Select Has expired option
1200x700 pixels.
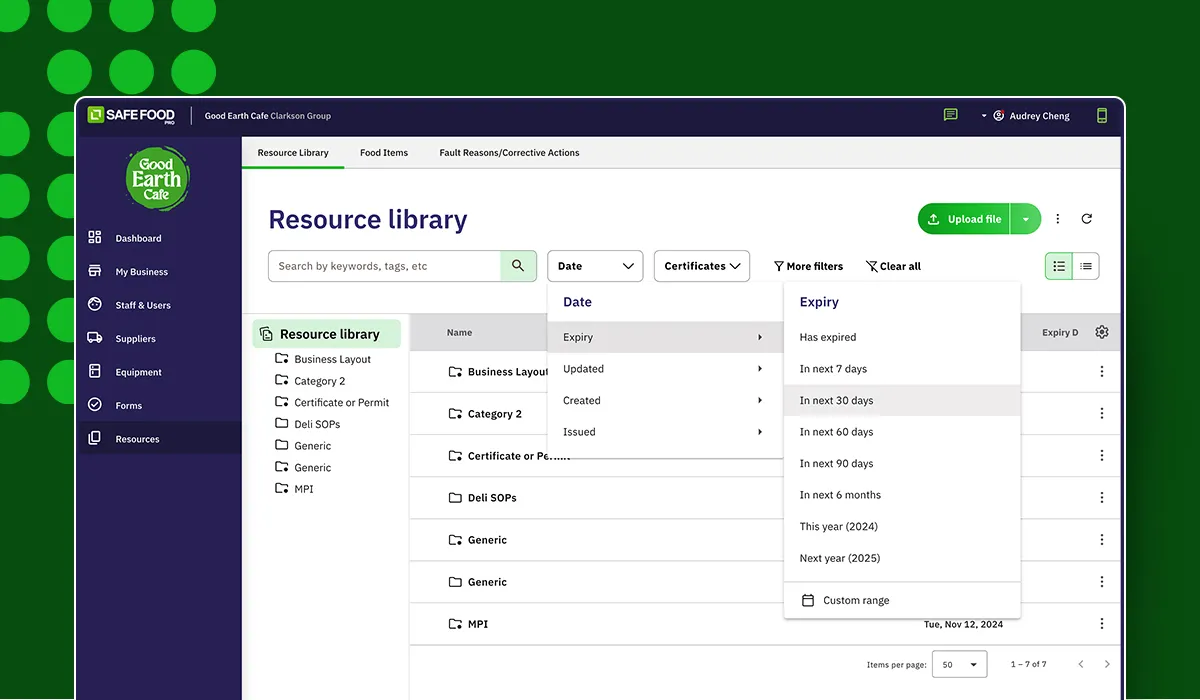point(902,337)
